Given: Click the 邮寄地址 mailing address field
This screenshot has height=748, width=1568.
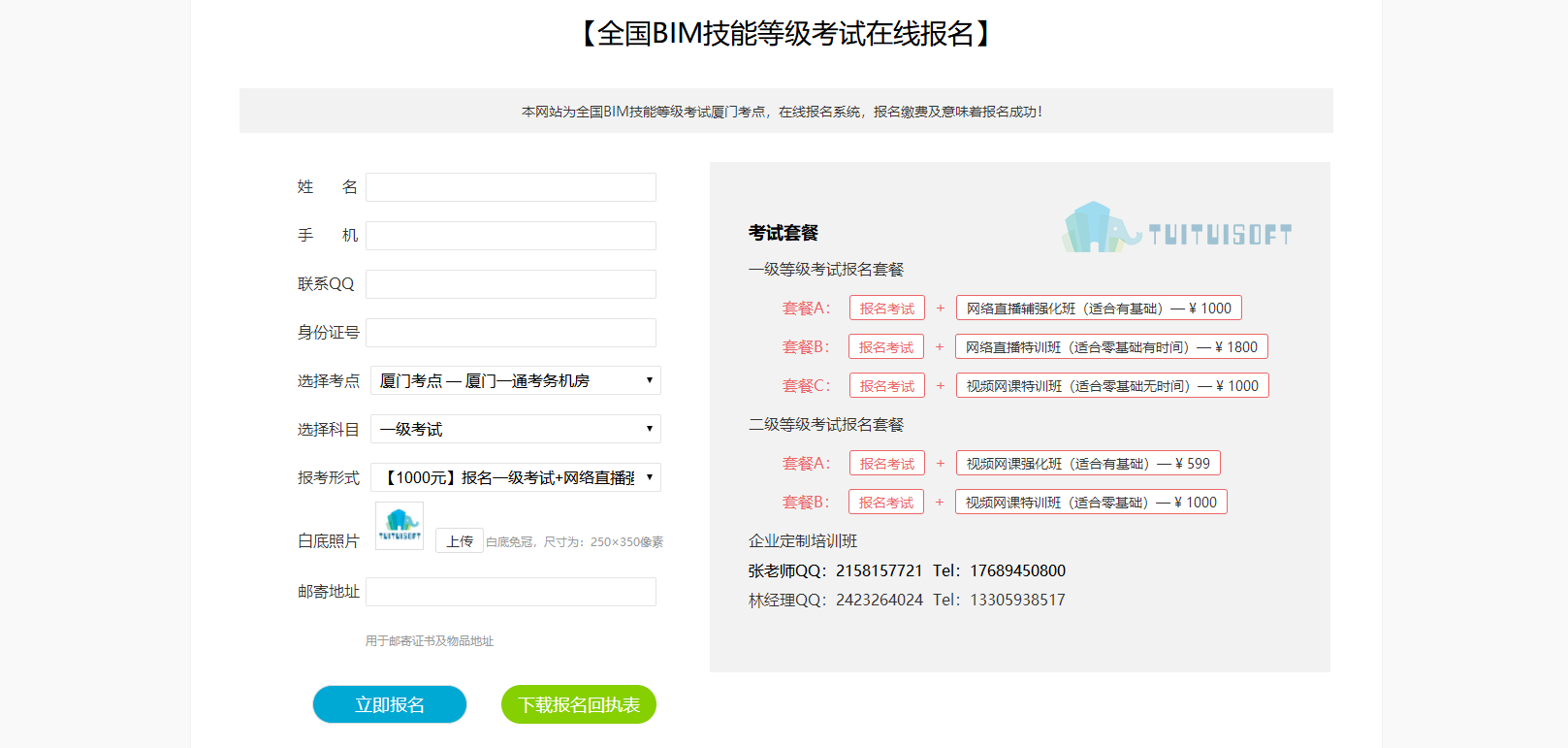Looking at the screenshot, I should pyautogui.click(x=511, y=592).
